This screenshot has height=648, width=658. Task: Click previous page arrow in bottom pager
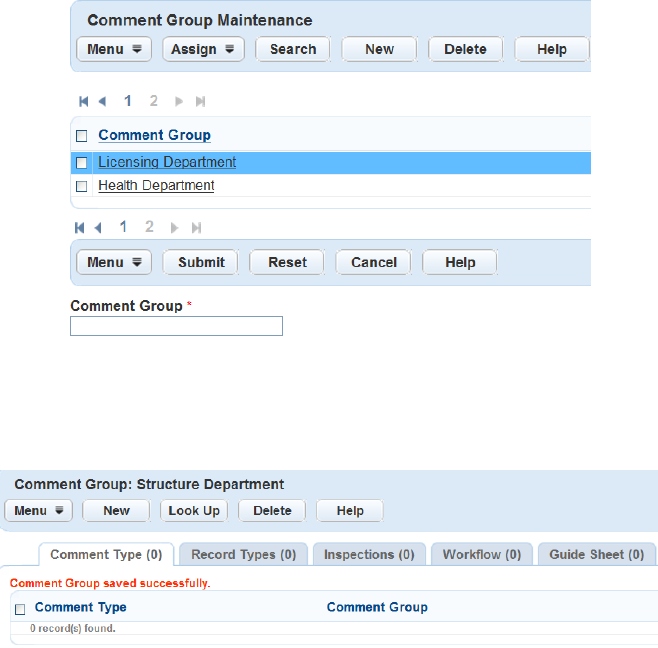[x=100, y=227]
